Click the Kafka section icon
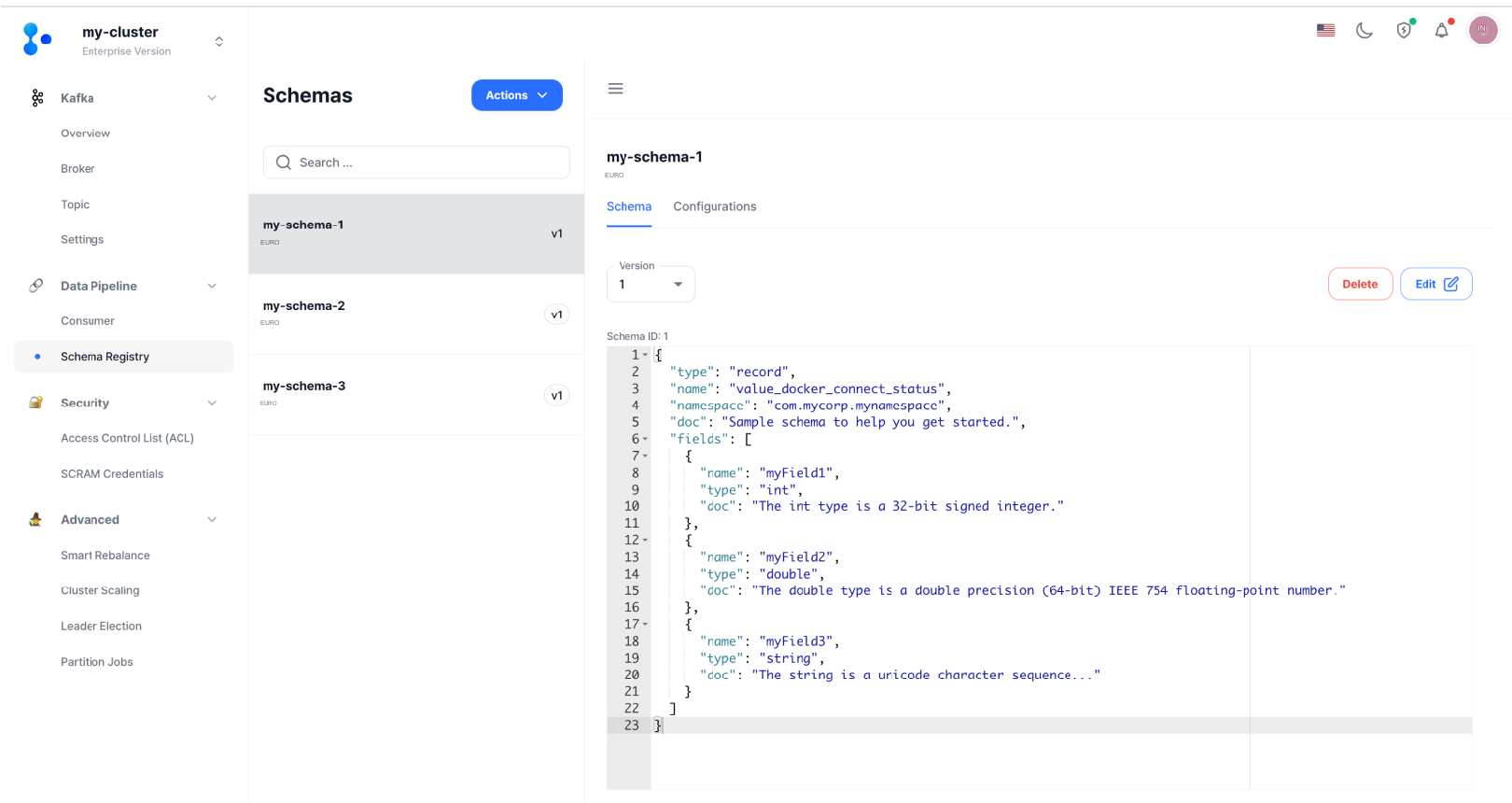The width and height of the screenshot is (1512, 803). (37, 98)
